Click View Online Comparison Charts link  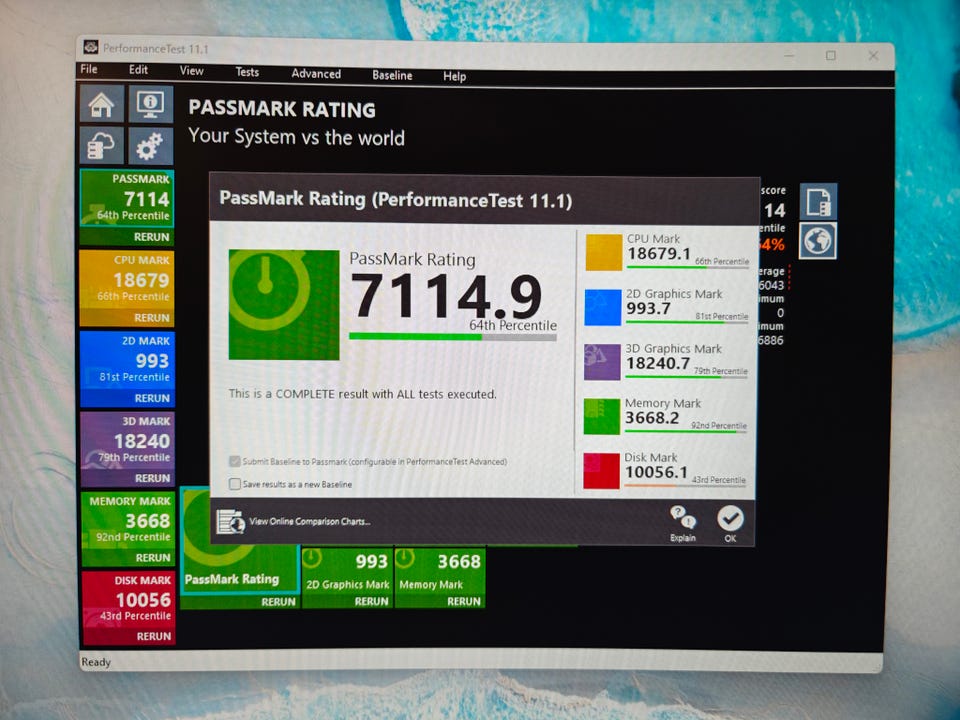pyautogui.click(x=310, y=522)
